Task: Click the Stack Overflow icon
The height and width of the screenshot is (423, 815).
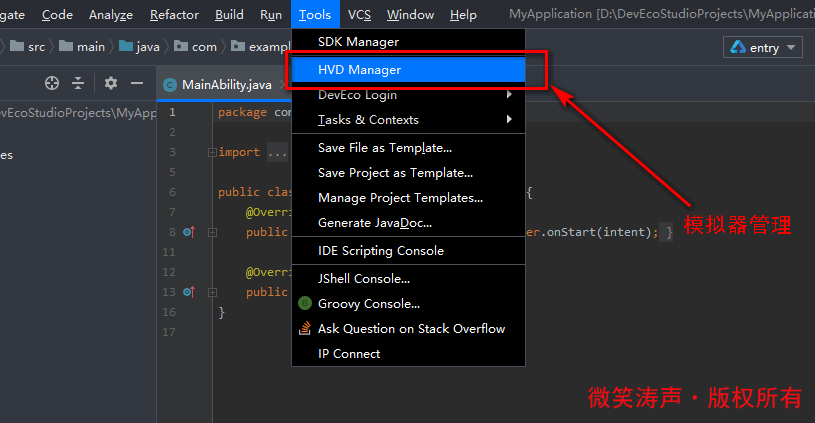Action: (x=305, y=328)
